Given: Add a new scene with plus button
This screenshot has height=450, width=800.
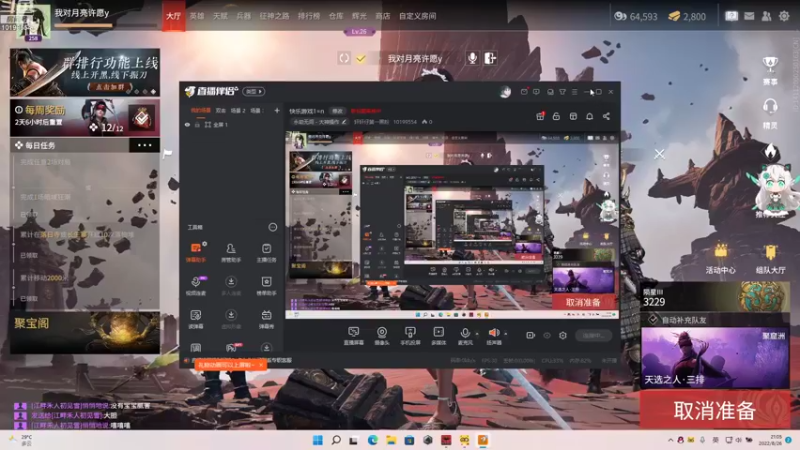Looking at the screenshot, I should [x=277, y=110].
